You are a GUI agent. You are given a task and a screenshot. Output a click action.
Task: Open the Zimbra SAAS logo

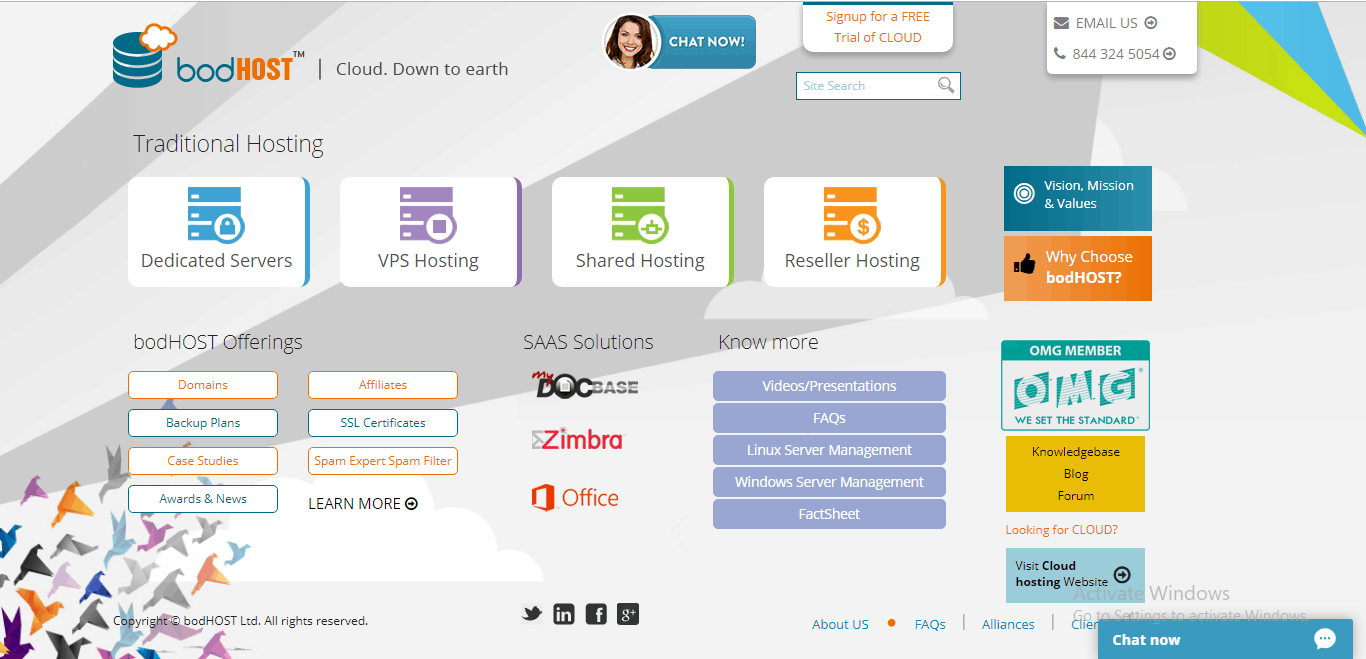click(577, 439)
